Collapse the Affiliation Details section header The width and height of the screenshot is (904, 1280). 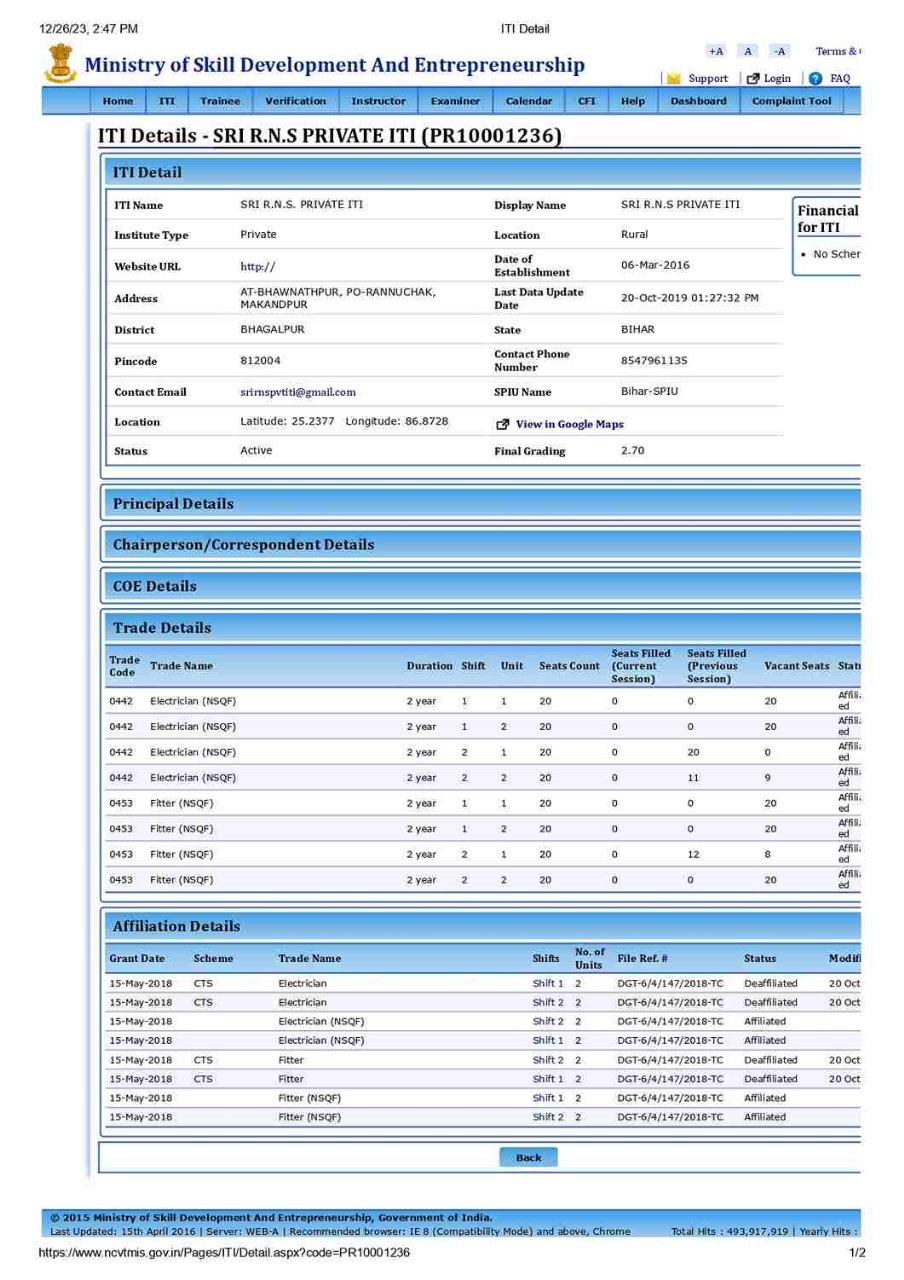(x=481, y=926)
